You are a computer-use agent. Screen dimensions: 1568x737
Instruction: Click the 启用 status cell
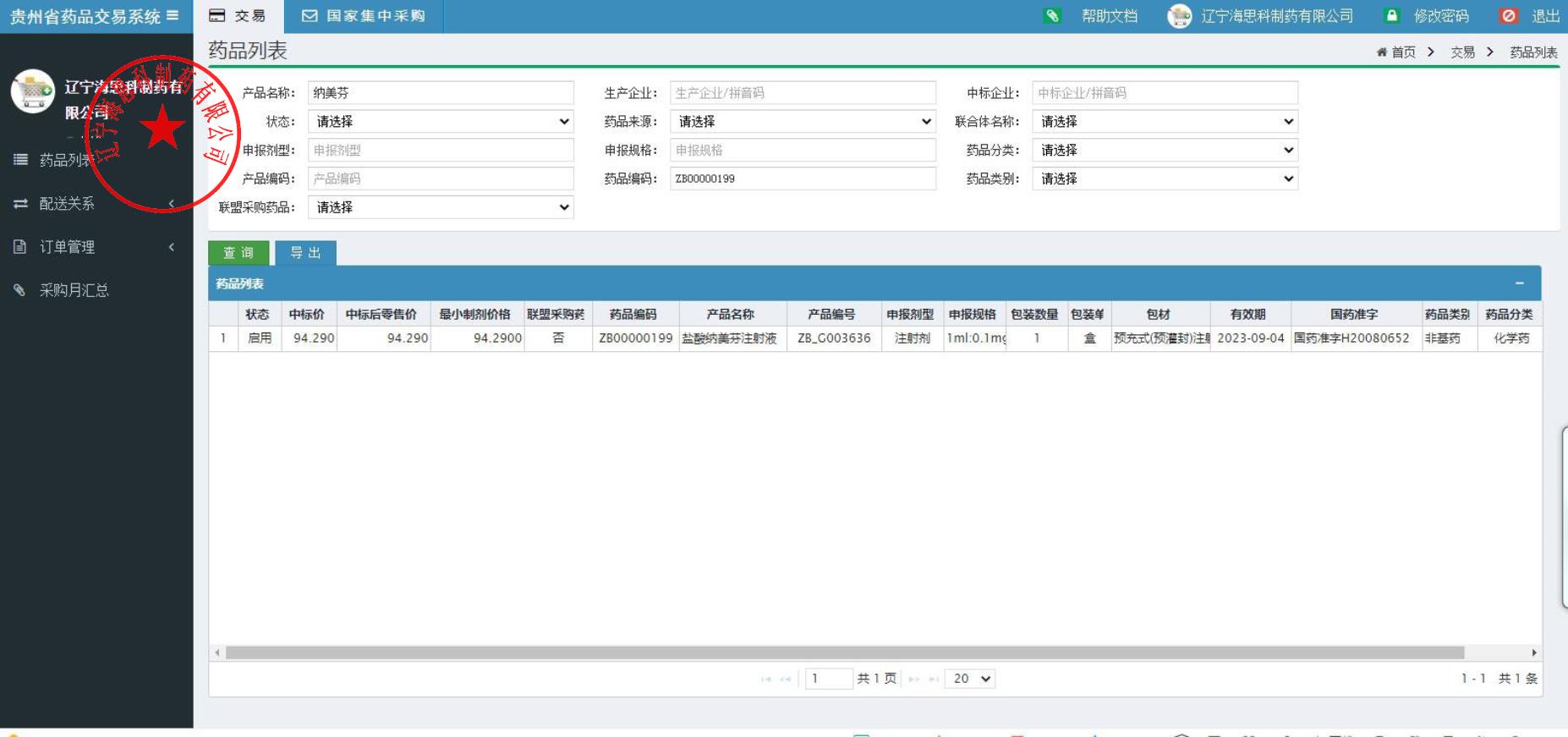point(260,338)
